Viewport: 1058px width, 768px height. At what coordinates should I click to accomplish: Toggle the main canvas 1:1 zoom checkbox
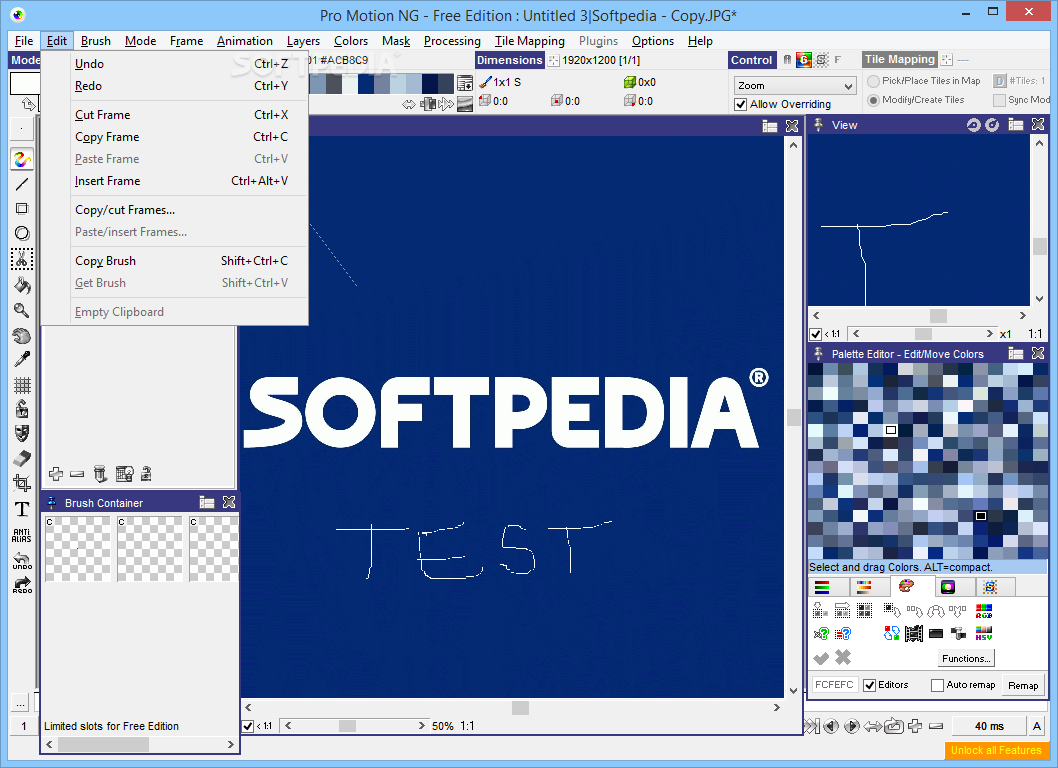click(x=248, y=726)
